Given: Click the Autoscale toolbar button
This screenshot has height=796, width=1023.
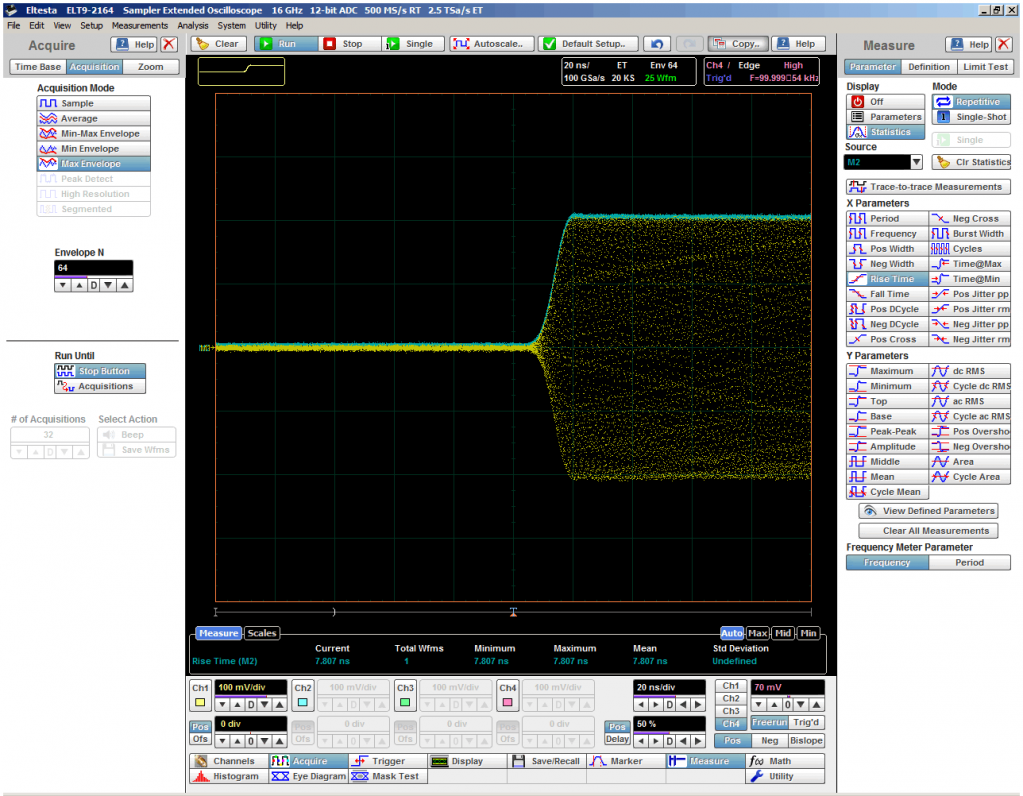Looking at the screenshot, I should (x=491, y=44).
